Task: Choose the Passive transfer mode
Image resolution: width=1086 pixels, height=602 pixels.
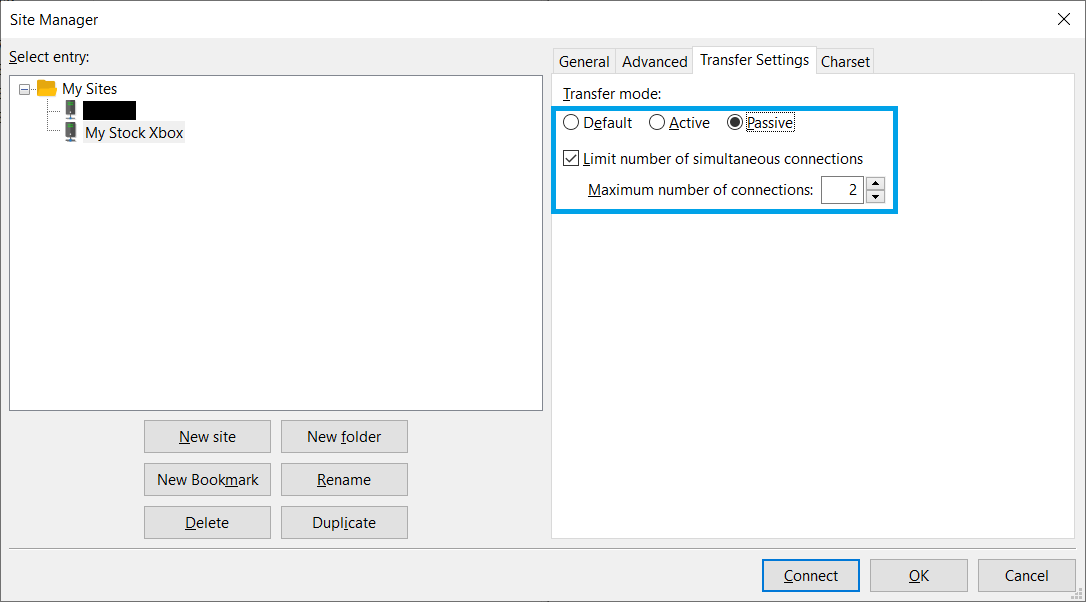Action: point(735,123)
